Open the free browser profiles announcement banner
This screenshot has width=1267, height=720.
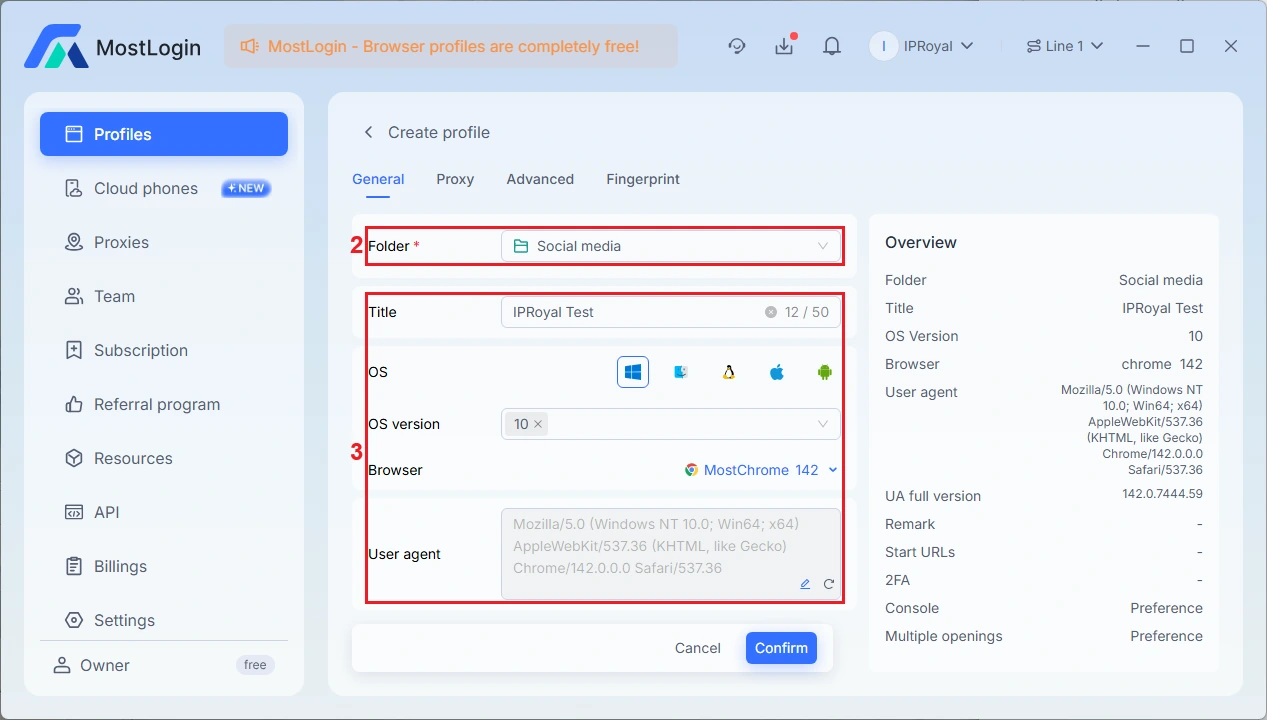pos(450,46)
